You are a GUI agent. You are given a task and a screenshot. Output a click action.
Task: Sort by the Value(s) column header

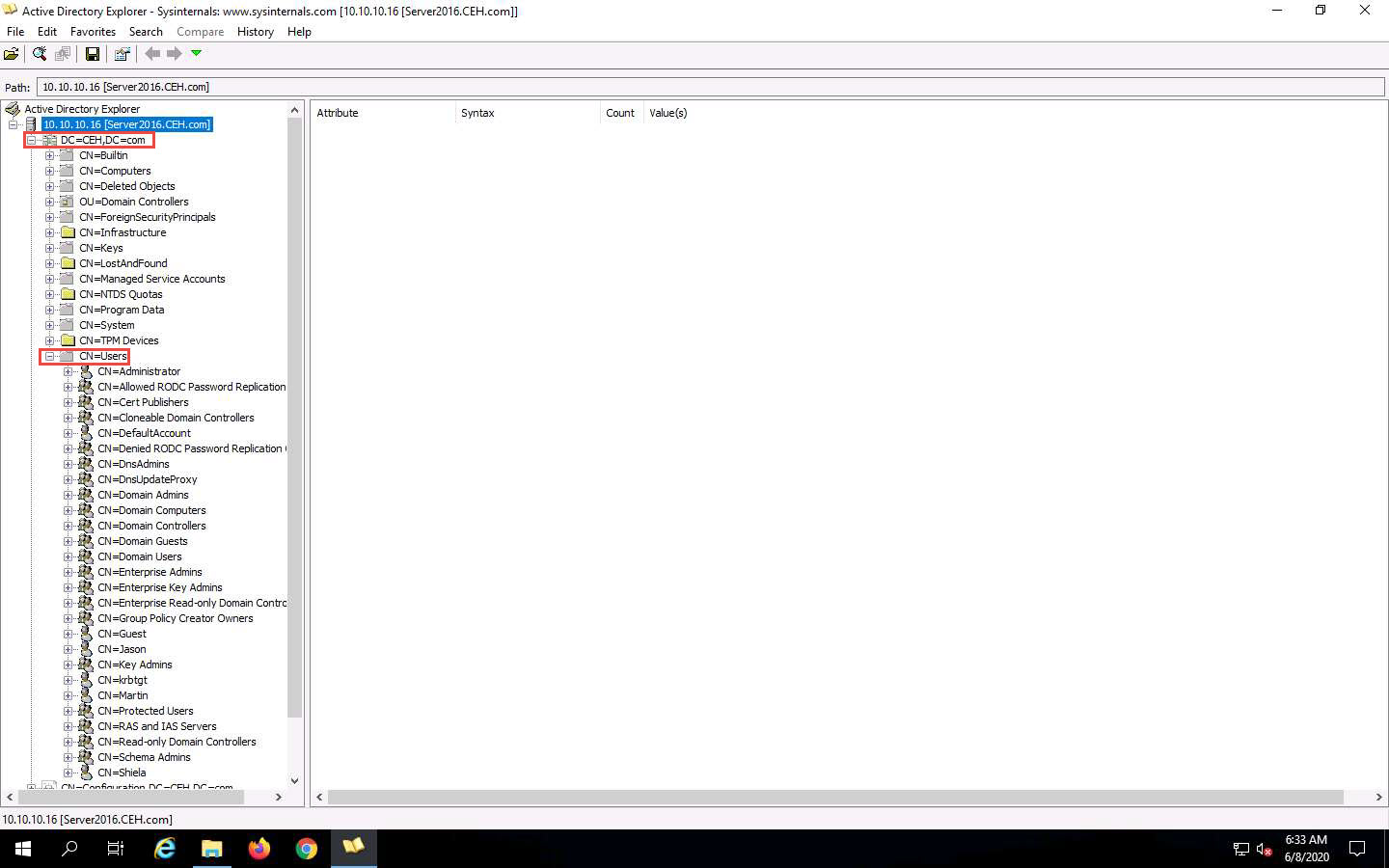(667, 113)
